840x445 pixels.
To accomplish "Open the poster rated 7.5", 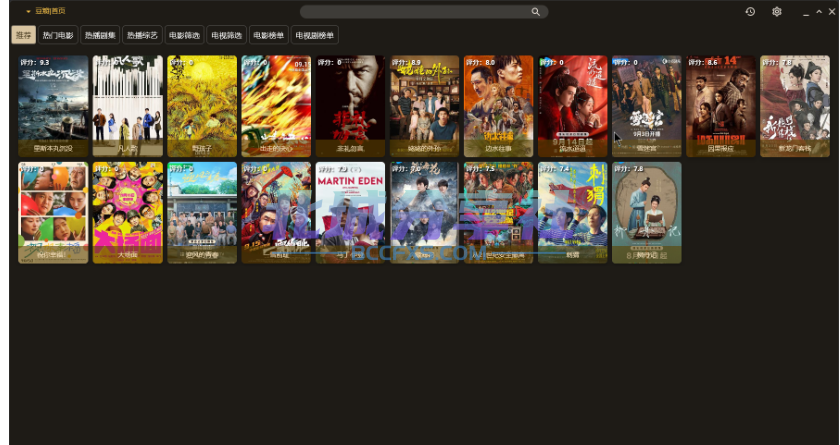I will click(499, 213).
